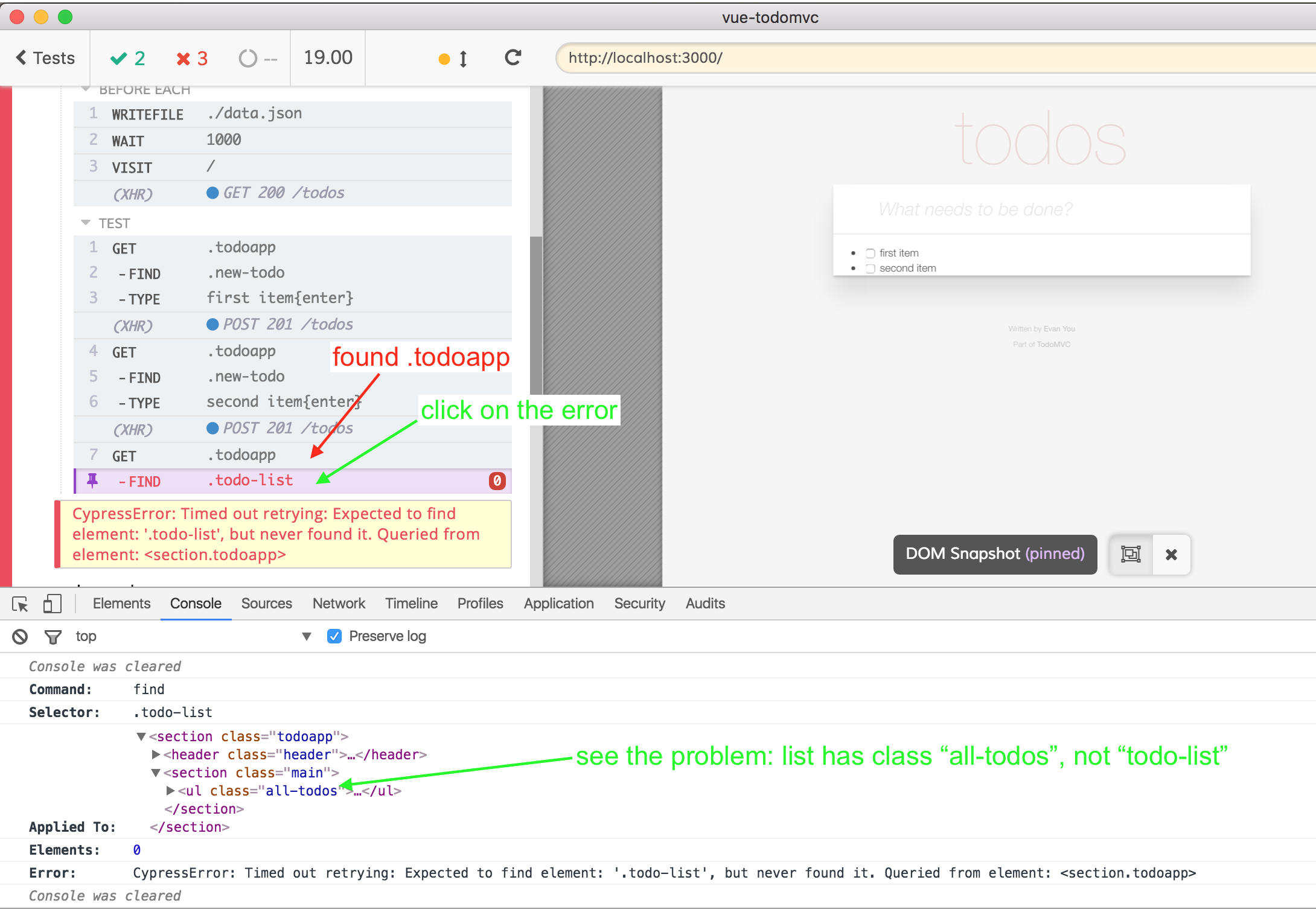Click the pin icon on FIND row
Screen dimensions: 1316x909
pos(92,480)
